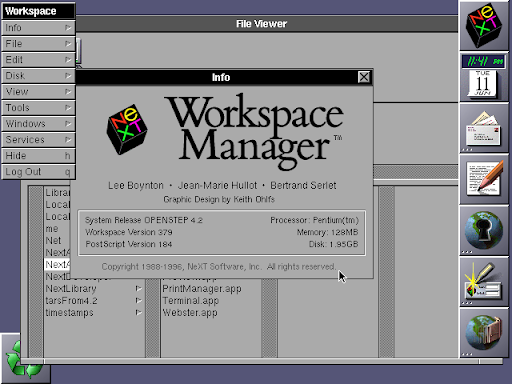Open the View submenu

pos(38,92)
